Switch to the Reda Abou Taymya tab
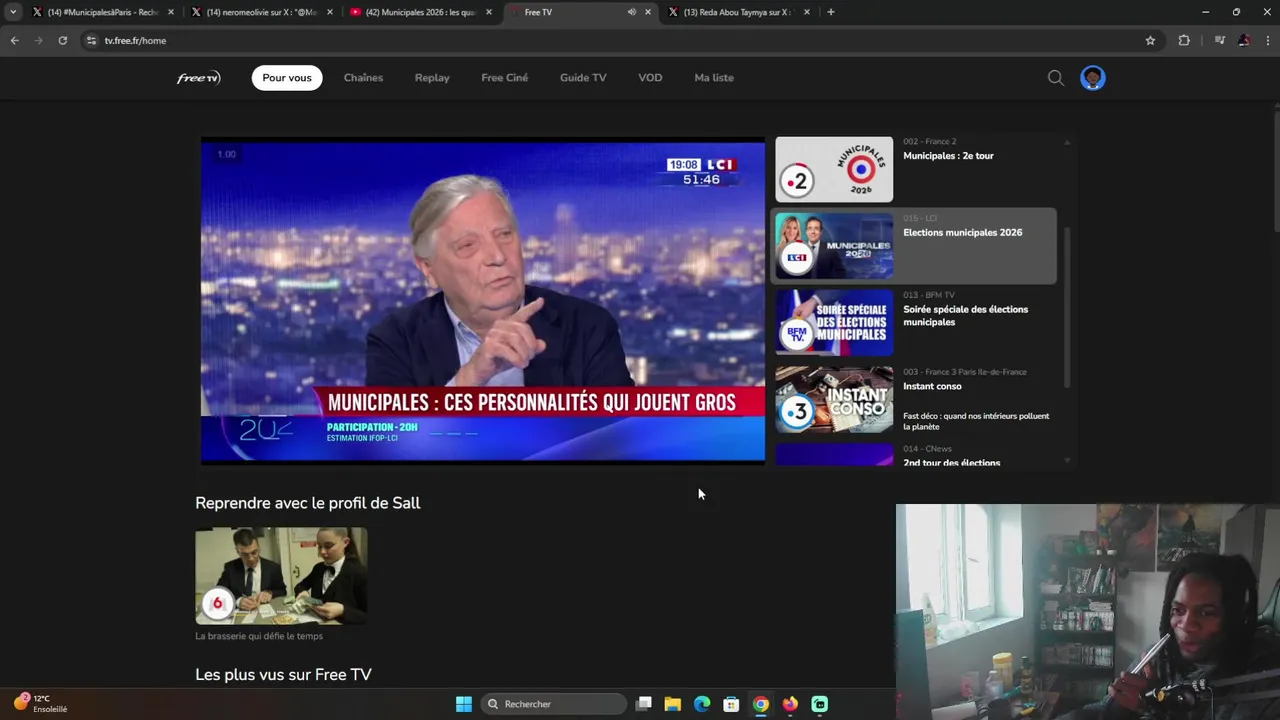The height and width of the screenshot is (720, 1280). [x=738, y=12]
